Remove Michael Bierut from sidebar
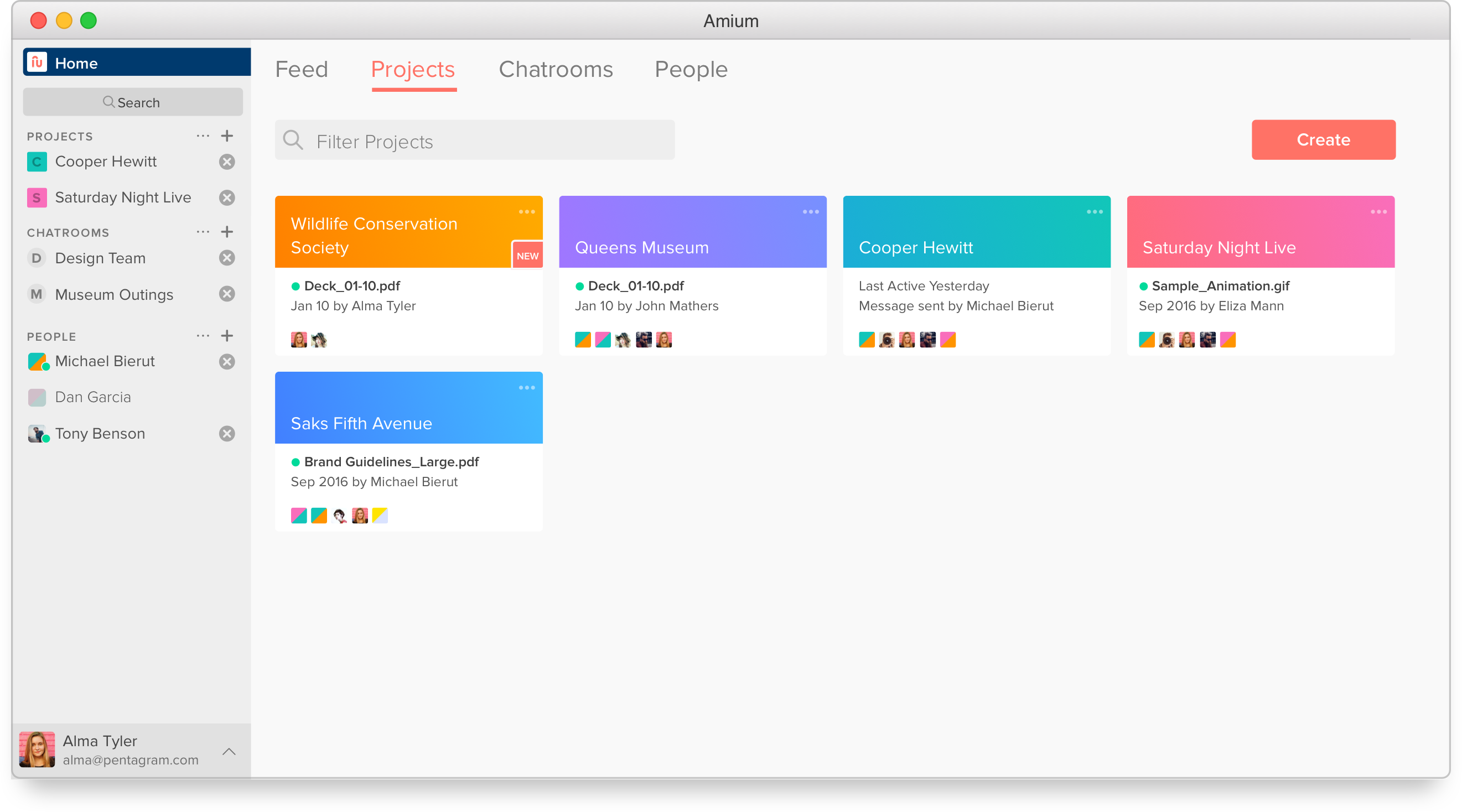 point(227,361)
